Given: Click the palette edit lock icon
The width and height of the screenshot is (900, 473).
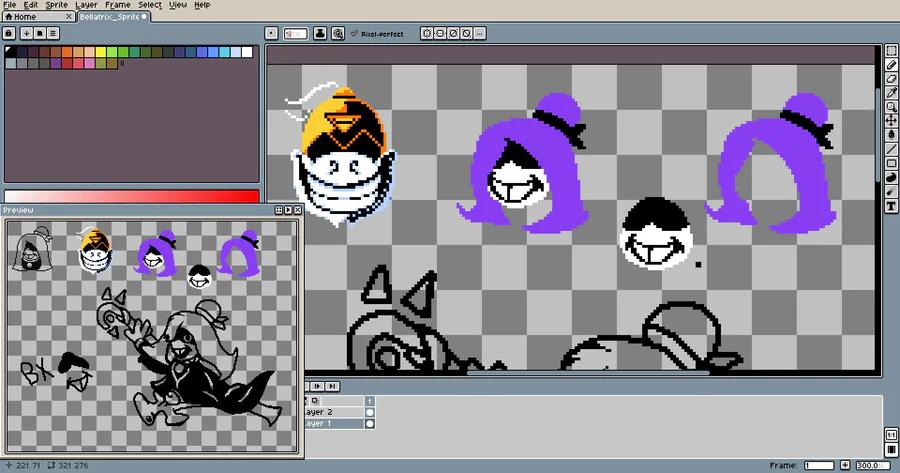Looking at the screenshot, I should click(x=9, y=33).
